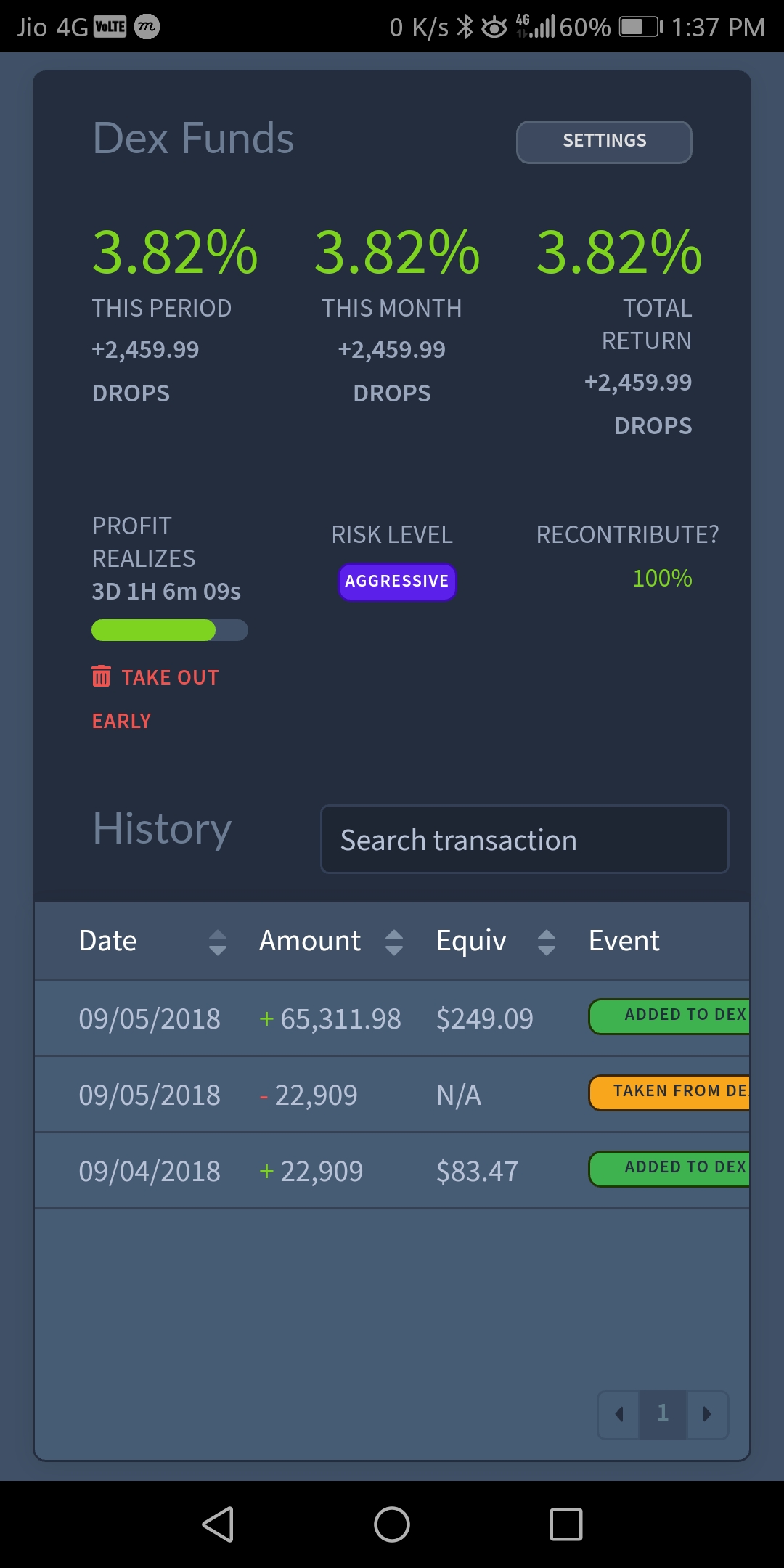Tap the round app notification icon in status bar

pos(147,27)
